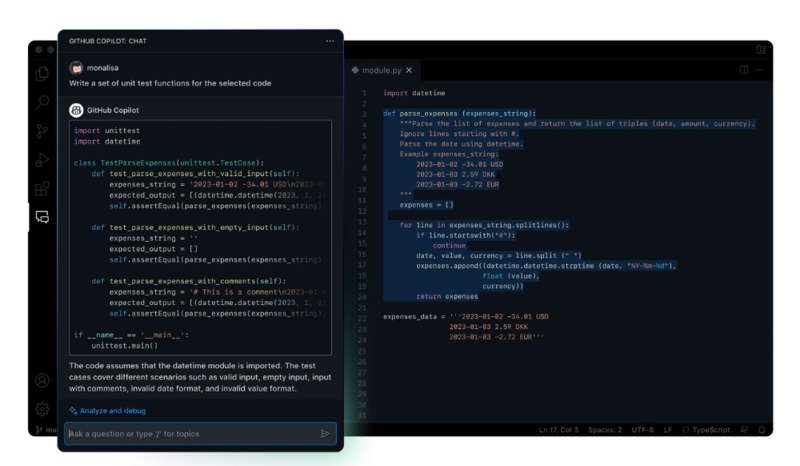
Task: Open editor more actions ellipsis menu
Action: [x=761, y=70]
